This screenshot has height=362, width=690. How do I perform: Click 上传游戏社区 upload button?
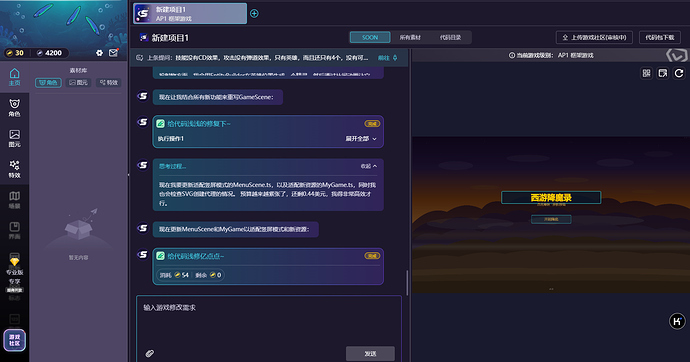594,37
